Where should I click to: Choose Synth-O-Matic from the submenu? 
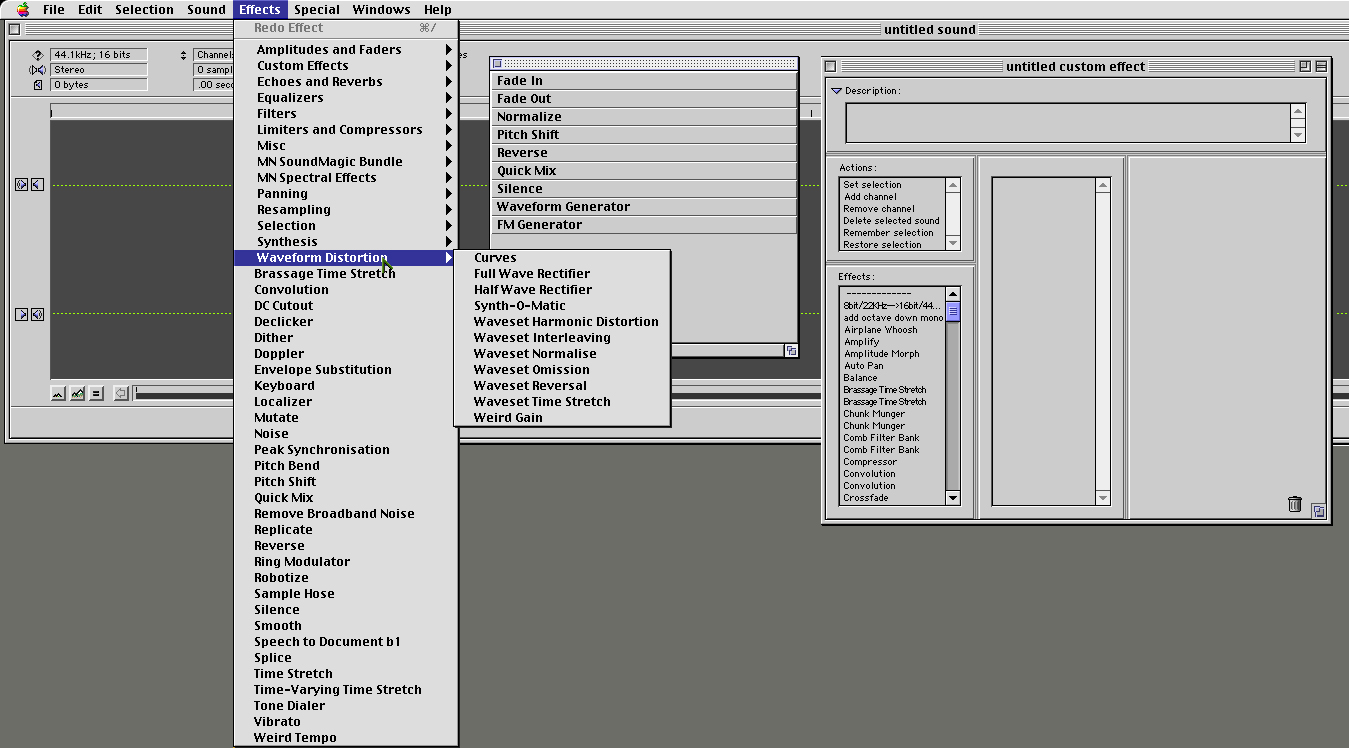point(562,306)
